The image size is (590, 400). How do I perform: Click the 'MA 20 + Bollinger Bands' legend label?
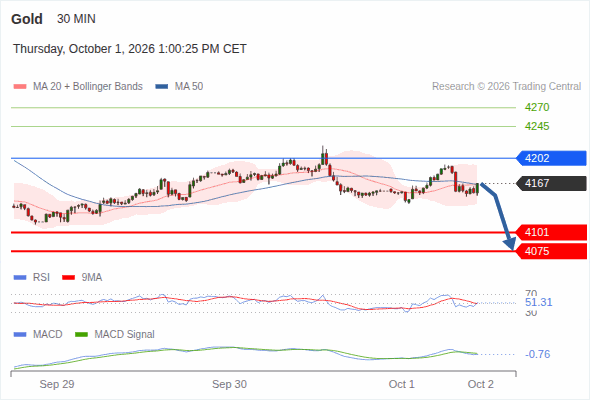click(x=88, y=87)
